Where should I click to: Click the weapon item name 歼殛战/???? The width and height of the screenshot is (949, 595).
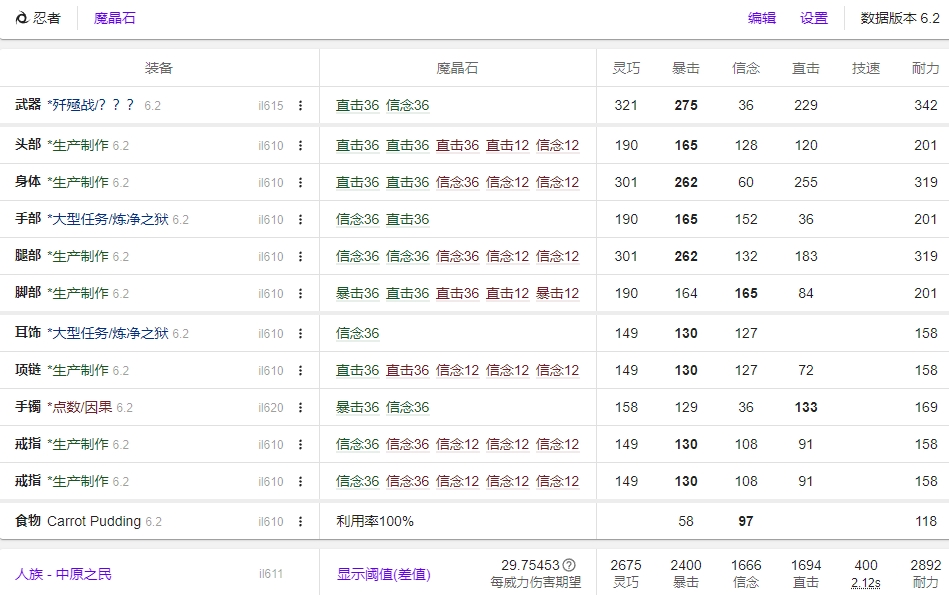[93, 105]
